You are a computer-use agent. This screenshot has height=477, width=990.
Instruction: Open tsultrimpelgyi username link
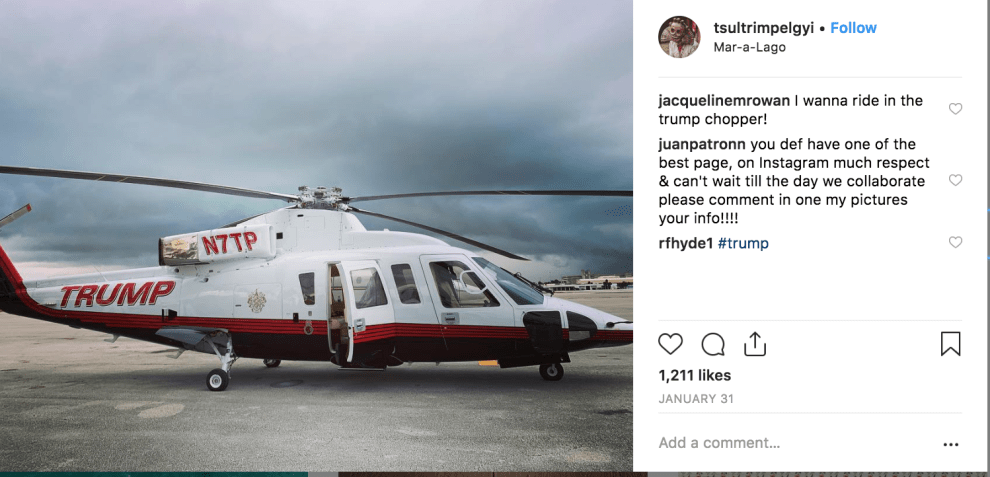[764, 28]
